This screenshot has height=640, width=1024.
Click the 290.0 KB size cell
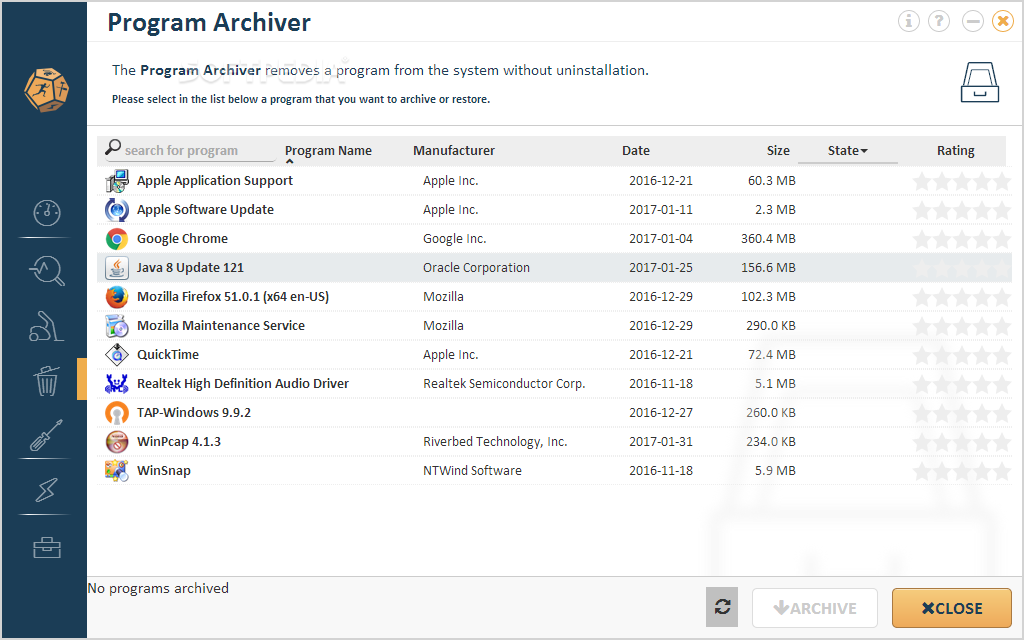coord(771,325)
